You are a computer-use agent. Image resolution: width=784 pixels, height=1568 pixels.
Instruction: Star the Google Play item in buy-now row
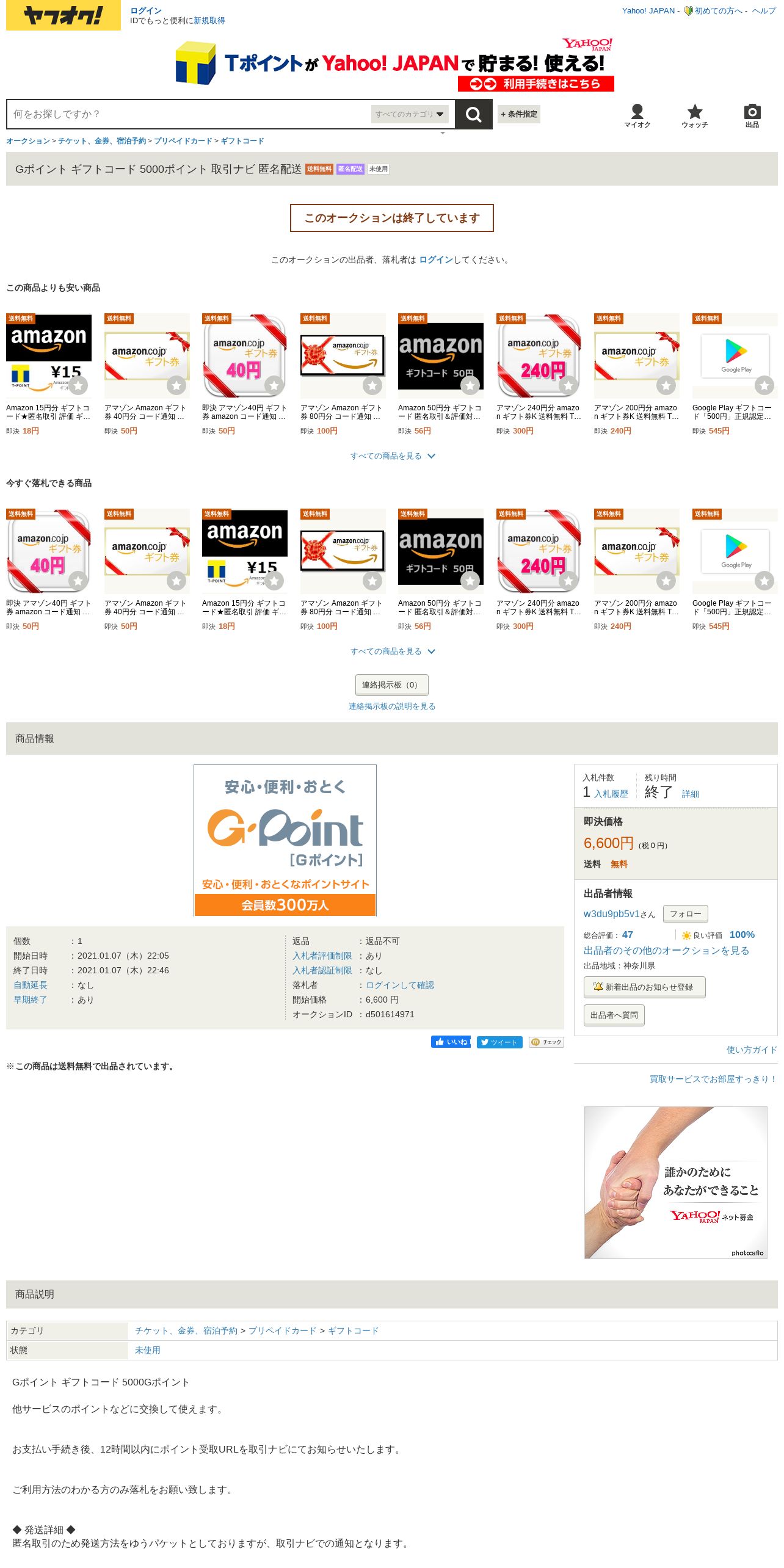[764, 581]
